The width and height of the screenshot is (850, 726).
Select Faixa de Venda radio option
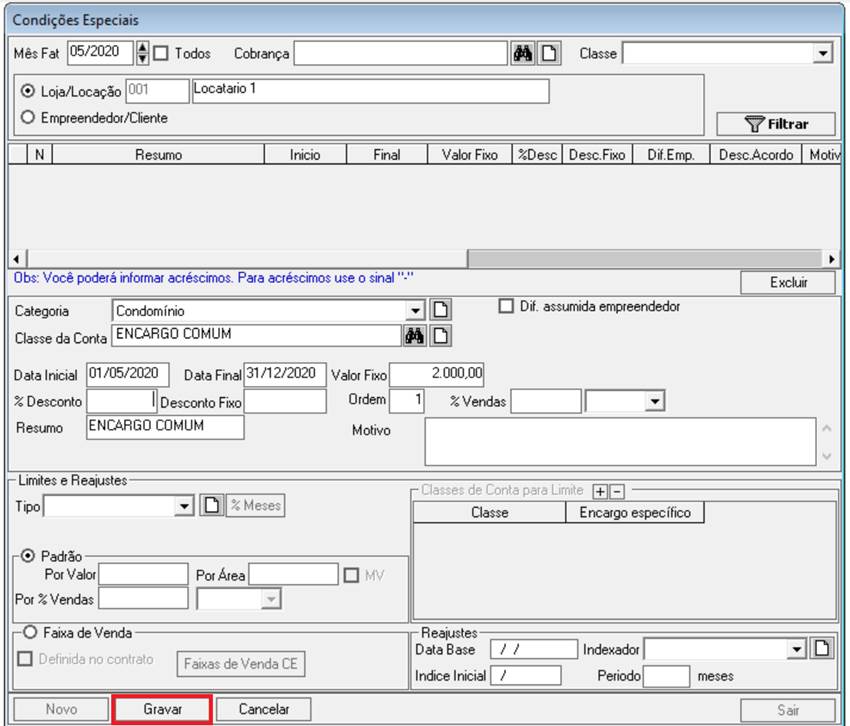[30, 632]
